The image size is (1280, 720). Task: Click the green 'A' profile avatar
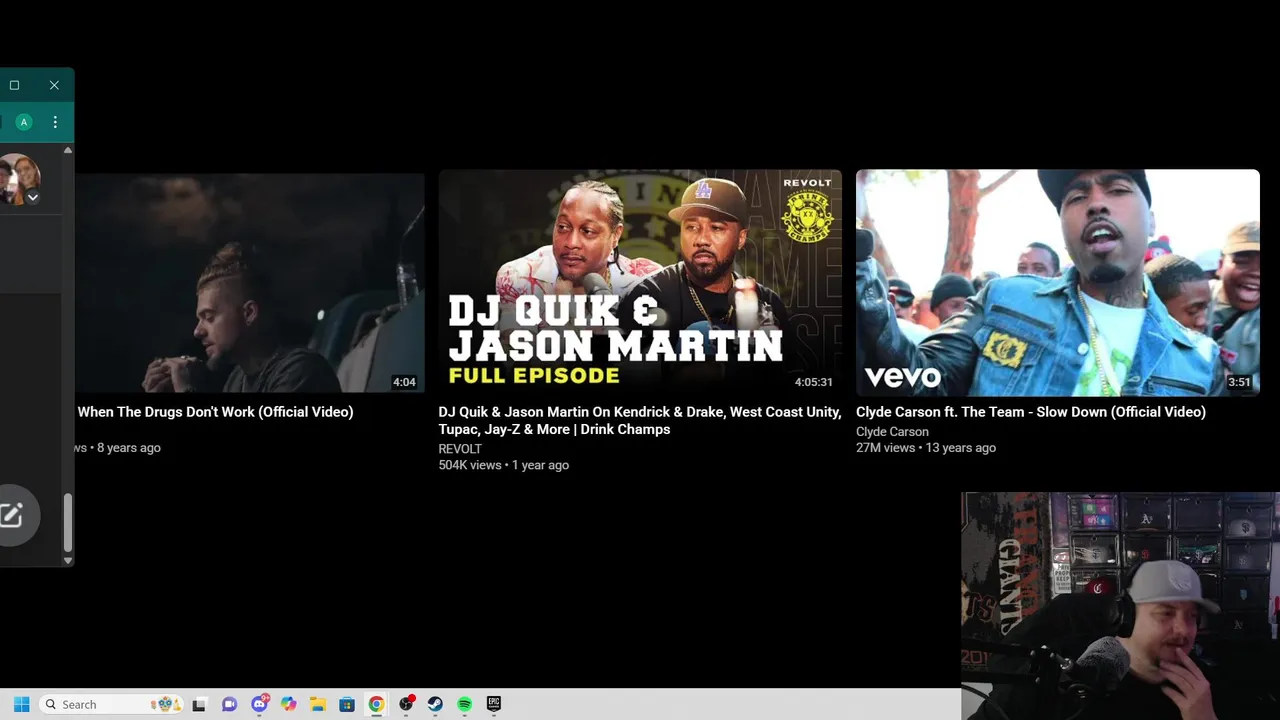(24, 122)
